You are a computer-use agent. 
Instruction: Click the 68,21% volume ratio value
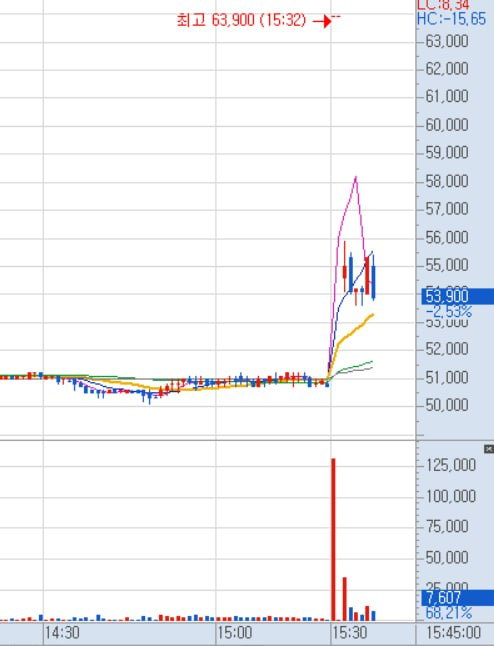tap(449, 613)
